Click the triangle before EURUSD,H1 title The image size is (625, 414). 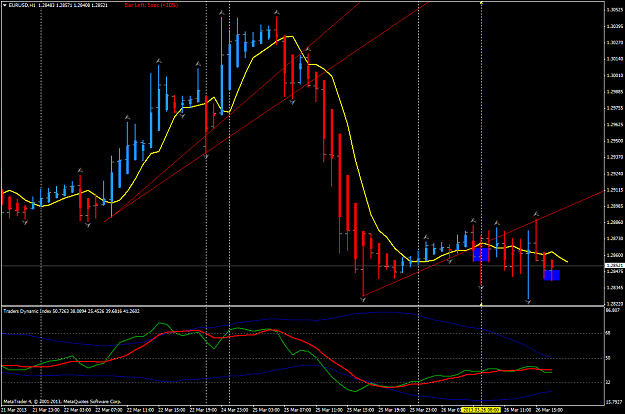pyautogui.click(x=5, y=6)
